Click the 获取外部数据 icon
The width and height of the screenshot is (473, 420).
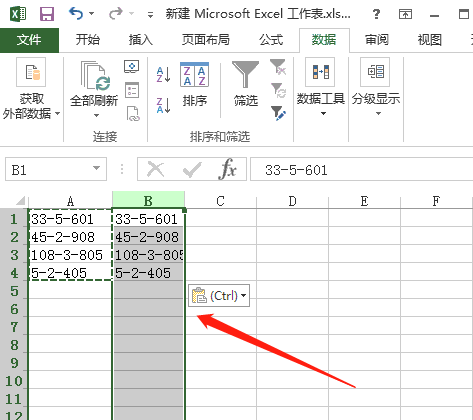tap(31, 72)
